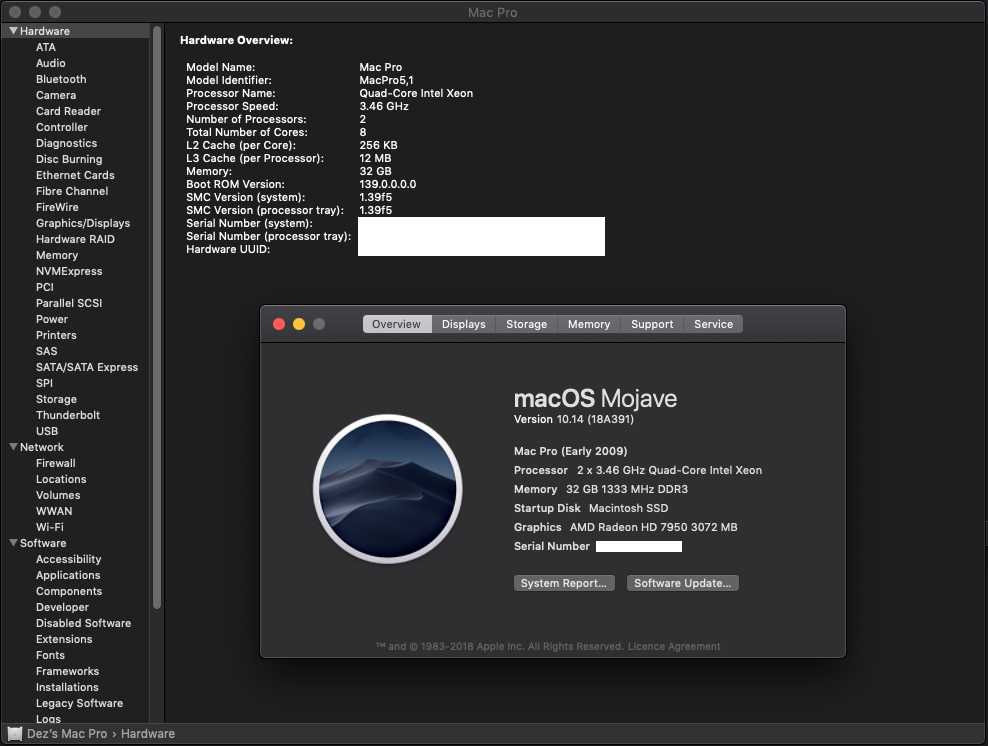This screenshot has width=988, height=746.
Task: Select NVMExpress in the sidebar
Action: 69,271
